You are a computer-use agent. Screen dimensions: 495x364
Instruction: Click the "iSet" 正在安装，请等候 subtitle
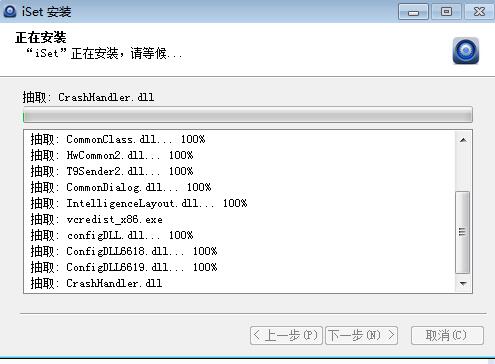(104, 53)
